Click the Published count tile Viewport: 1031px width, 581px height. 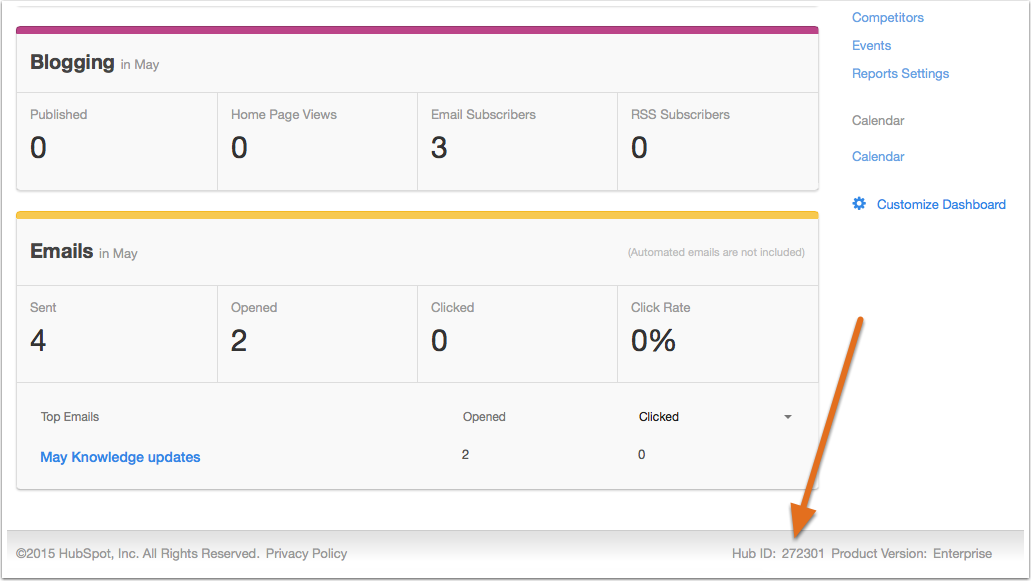pyautogui.click(x=117, y=141)
